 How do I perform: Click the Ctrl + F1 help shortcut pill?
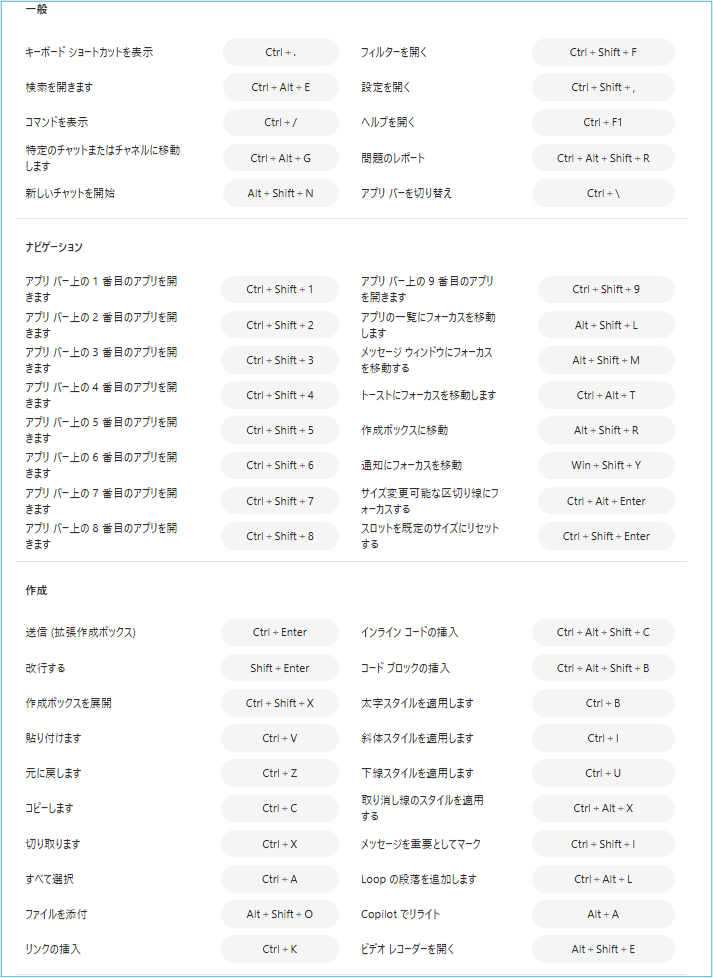[x=603, y=123]
